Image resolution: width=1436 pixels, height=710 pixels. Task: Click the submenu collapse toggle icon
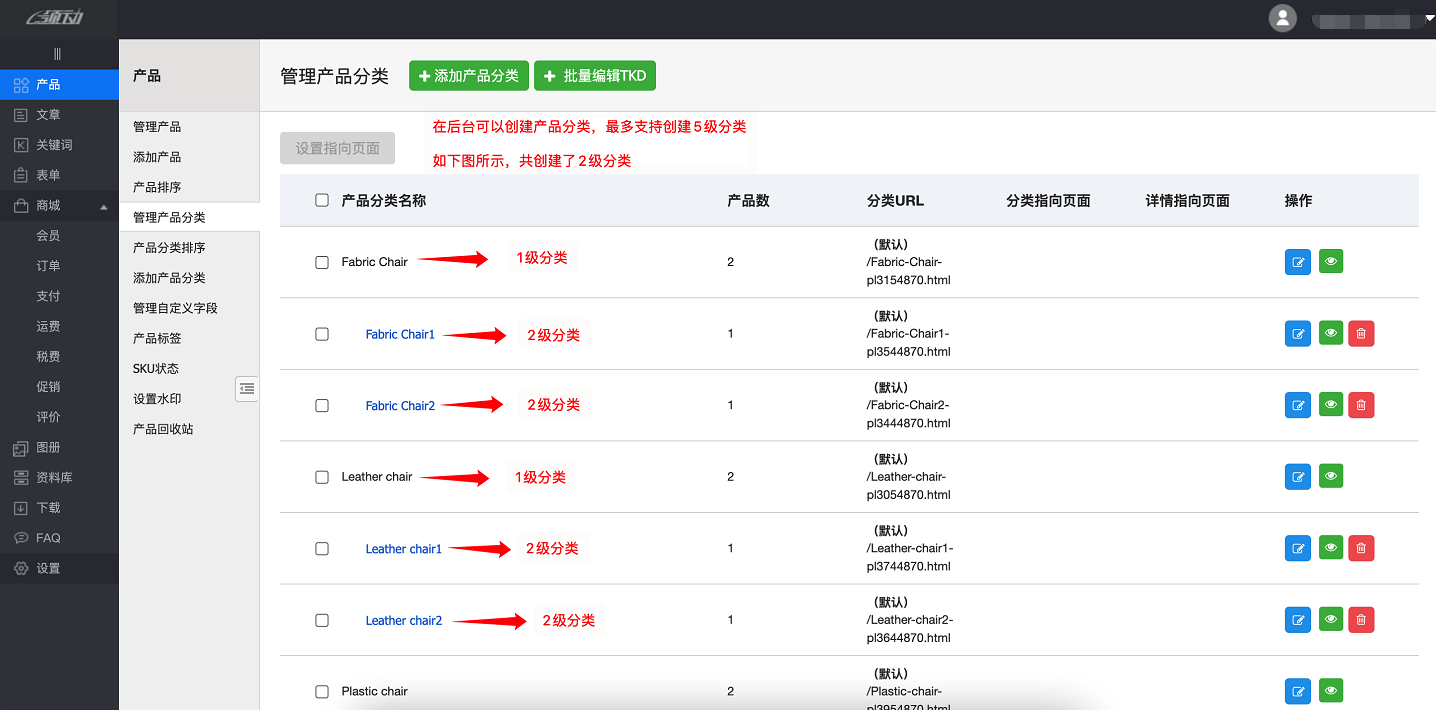coord(247,389)
